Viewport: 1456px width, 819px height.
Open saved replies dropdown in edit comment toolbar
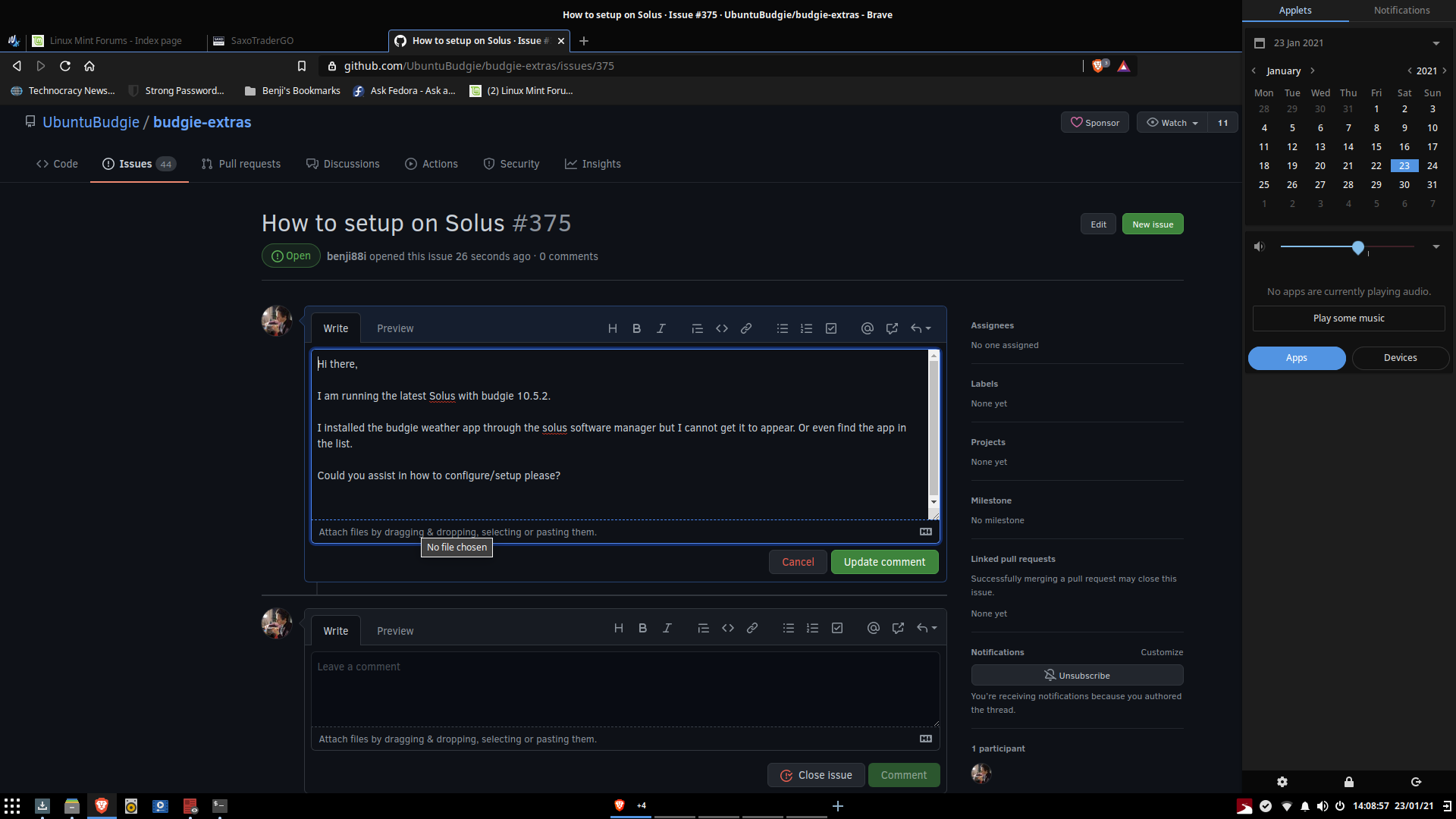point(921,328)
